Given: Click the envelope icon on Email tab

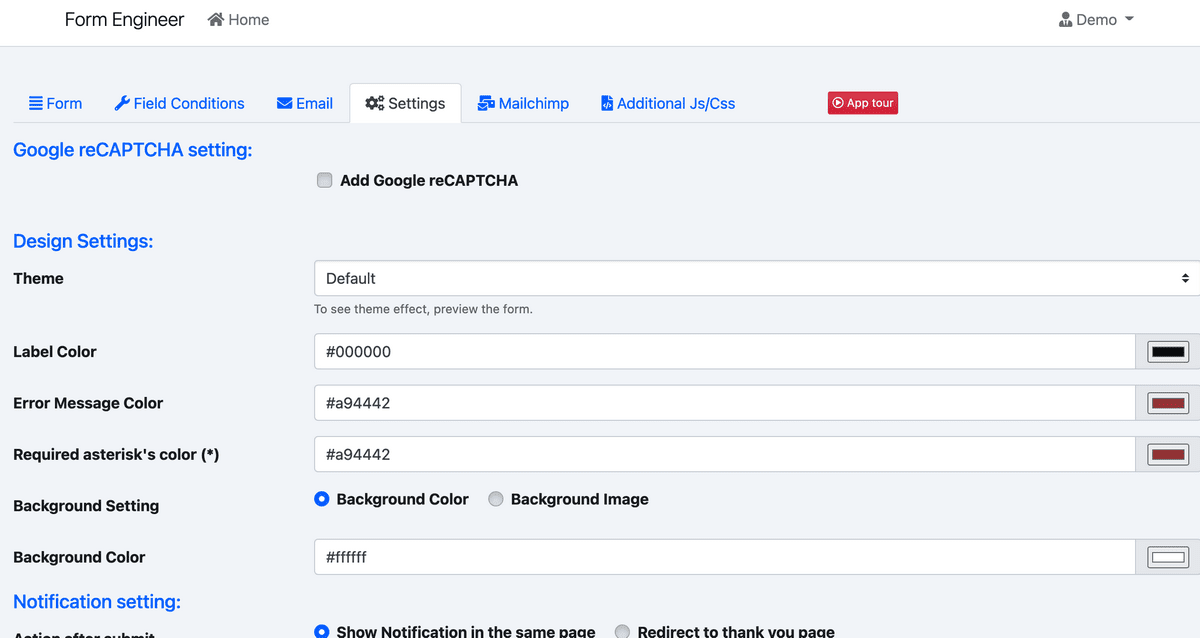Looking at the screenshot, I should tap(285, 103).
